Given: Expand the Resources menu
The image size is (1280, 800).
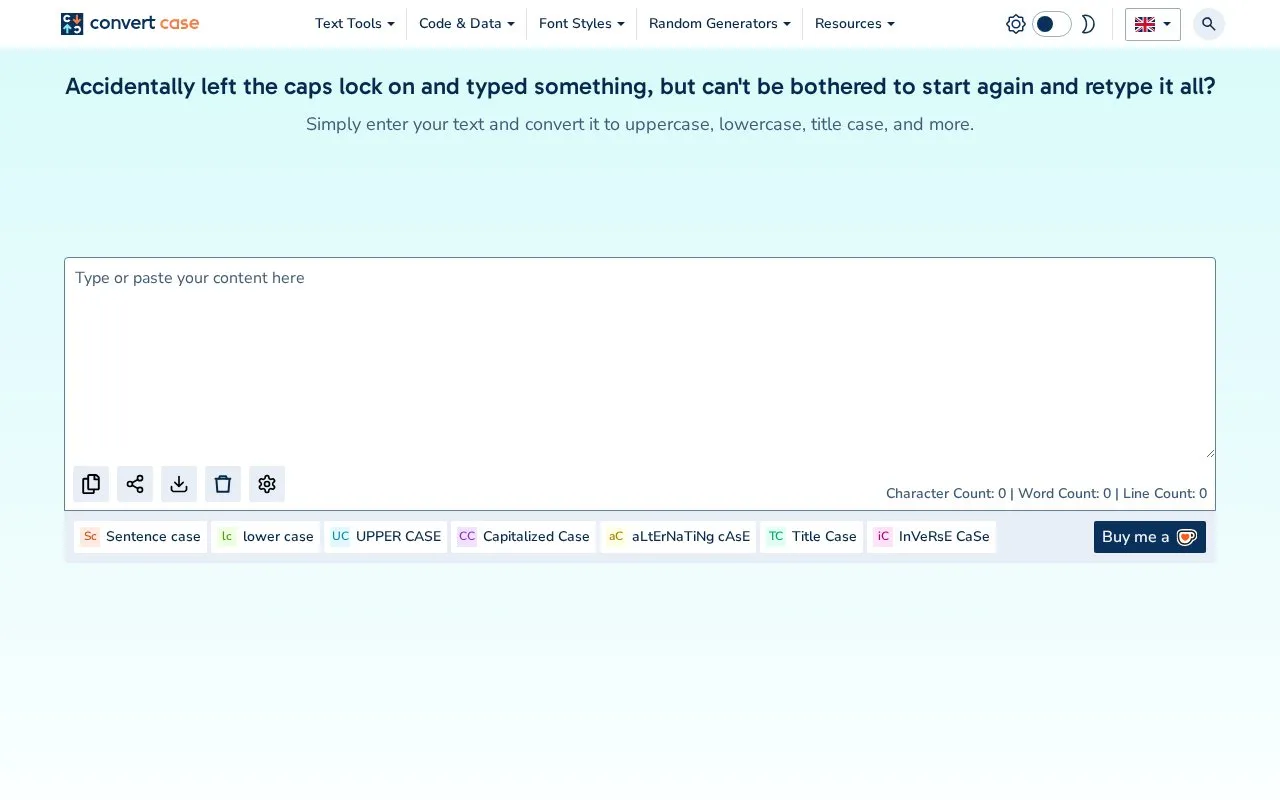Looking at the screenshot, I should click(855, 24).
